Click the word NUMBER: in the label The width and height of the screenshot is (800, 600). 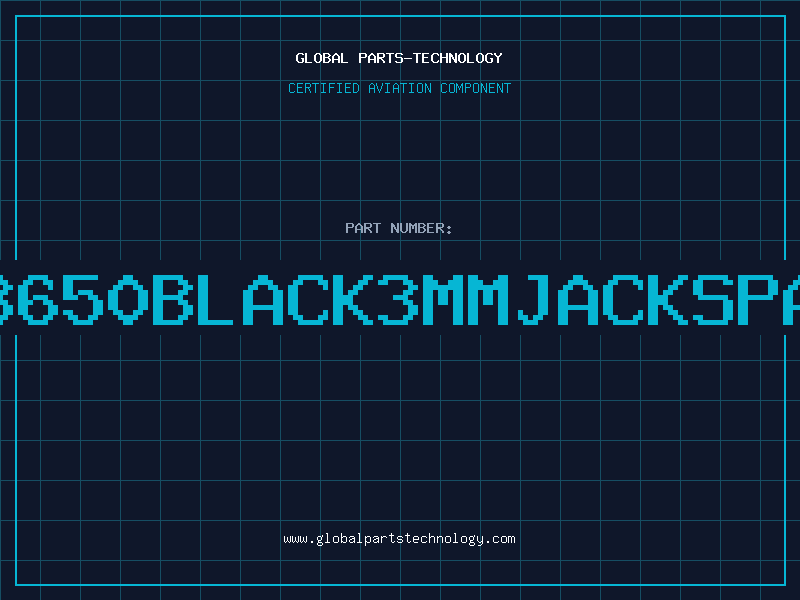(421, 228)
